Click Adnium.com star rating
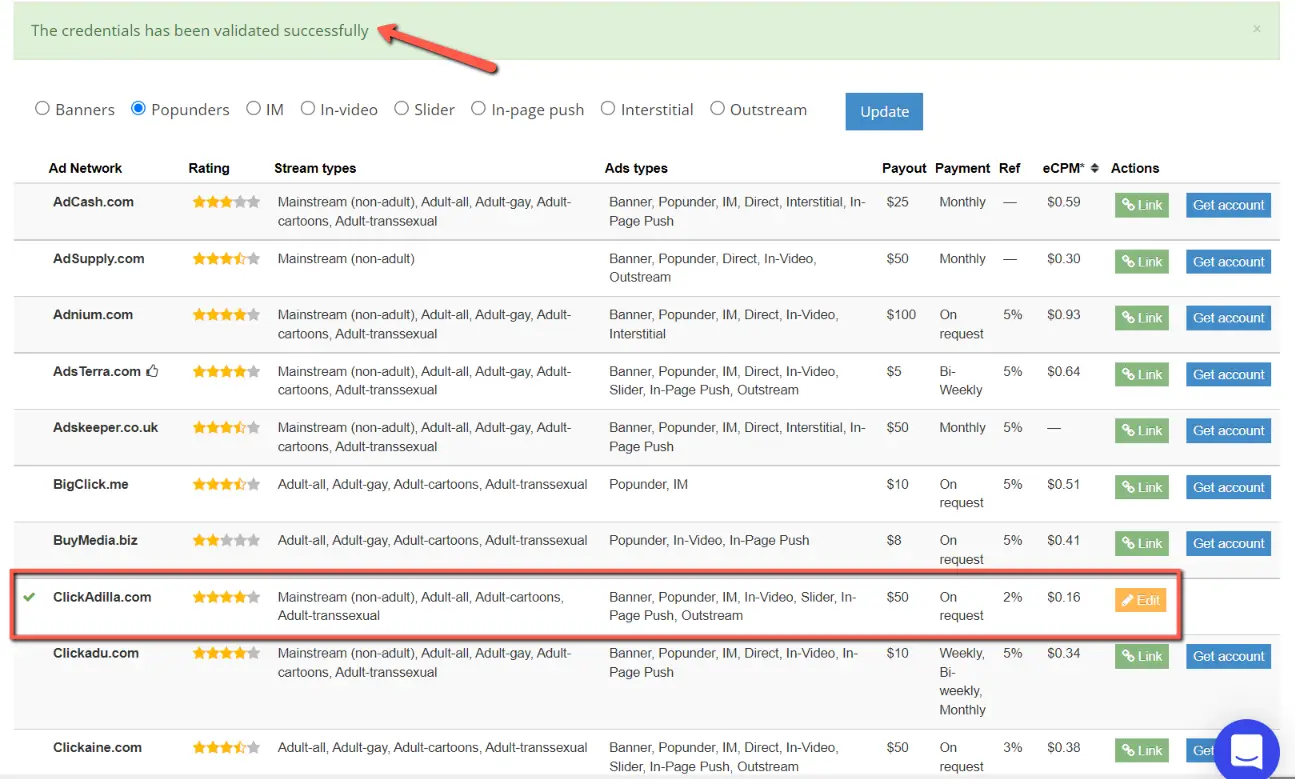This screenshot has width=1295, height=779. pos(226,315)
